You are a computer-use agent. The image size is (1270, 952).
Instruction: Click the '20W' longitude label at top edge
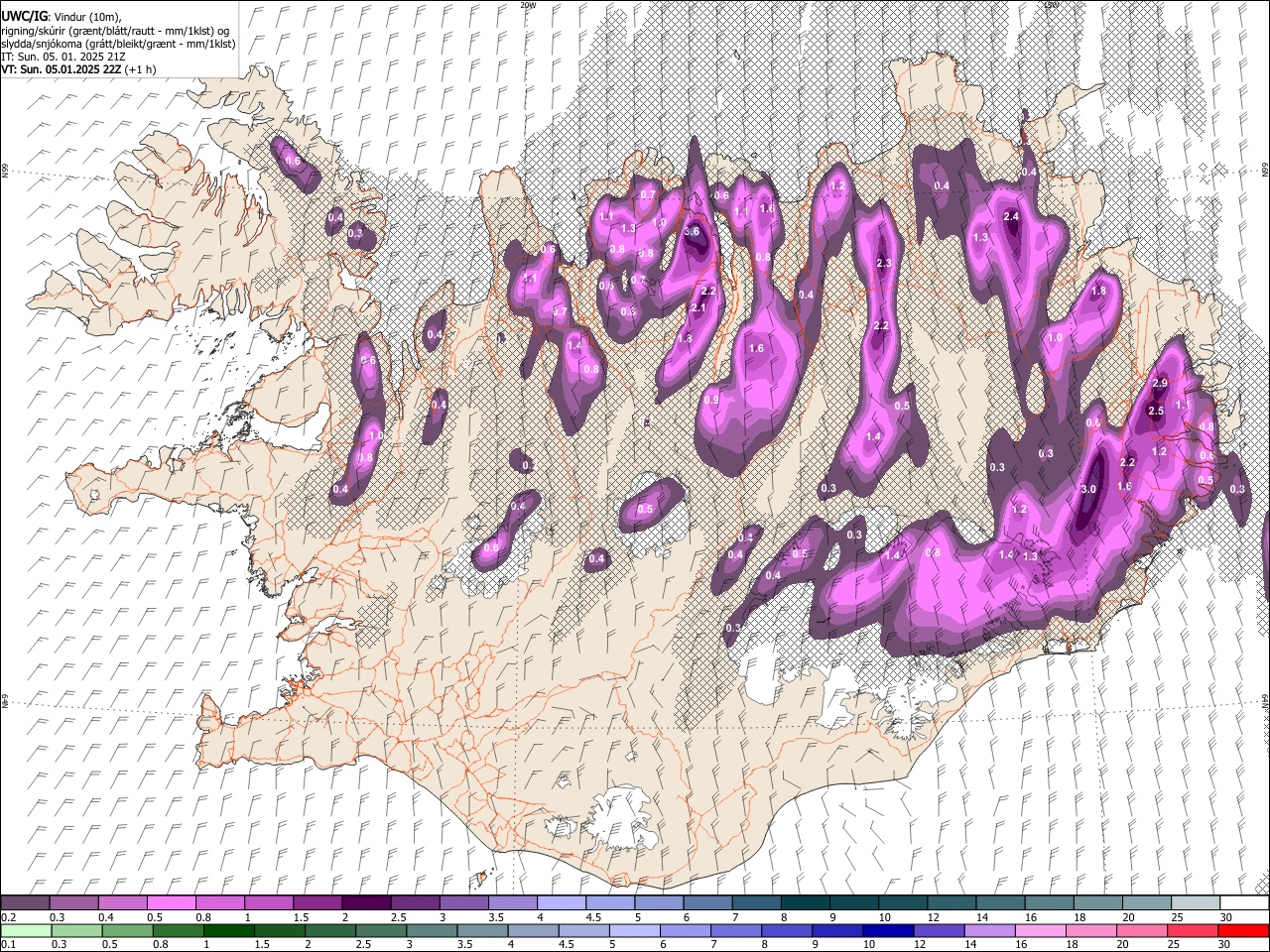pos(528,5)
